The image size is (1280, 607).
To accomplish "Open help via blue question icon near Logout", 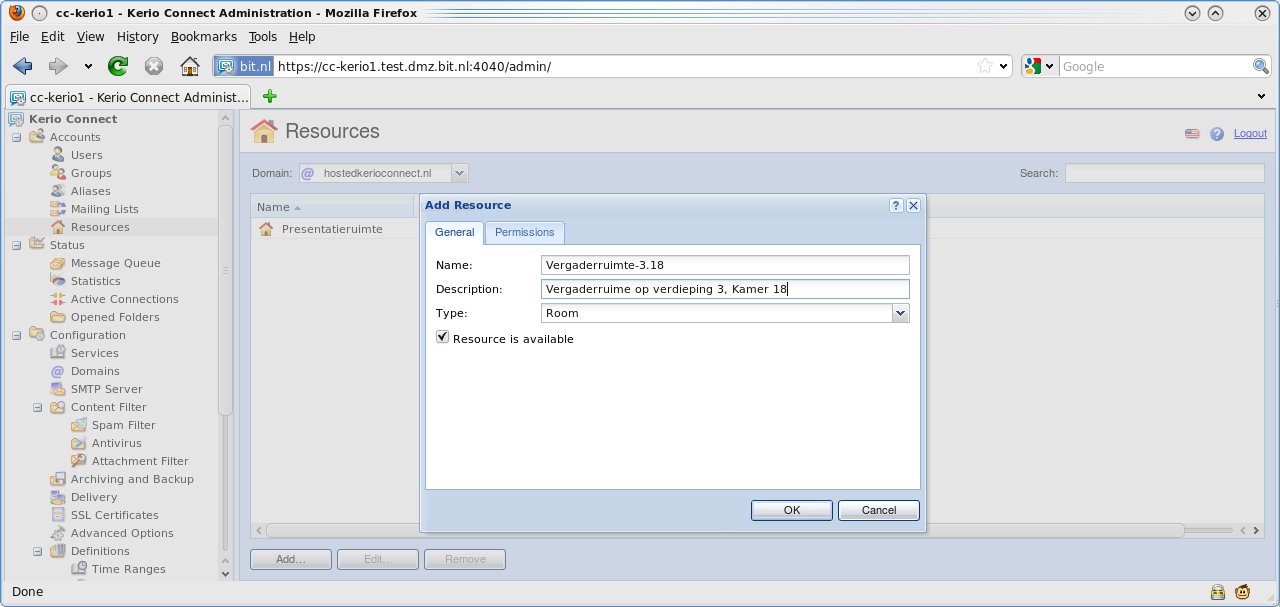I will click(1217, 134).
